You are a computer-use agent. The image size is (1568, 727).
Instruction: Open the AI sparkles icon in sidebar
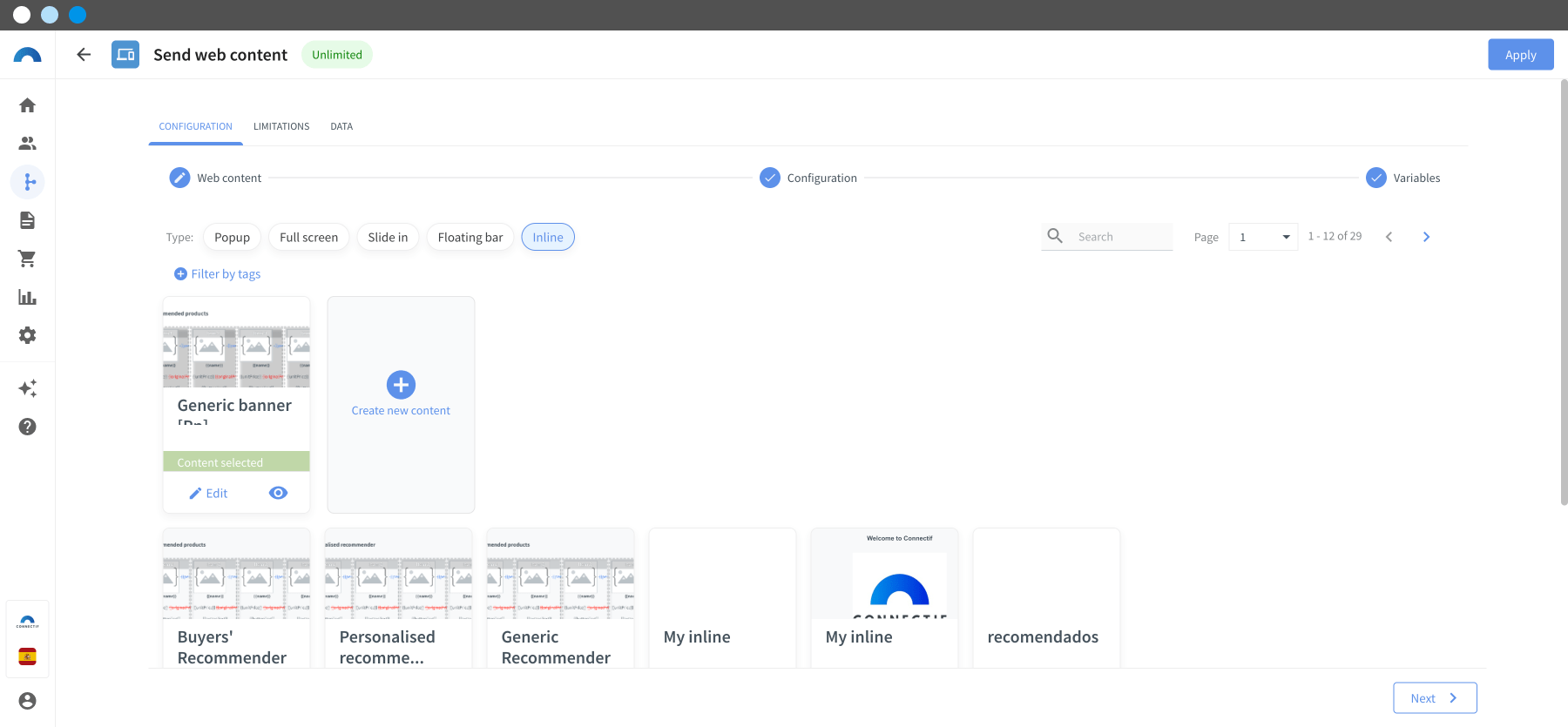pyautogui.click(x=28, y=388)
